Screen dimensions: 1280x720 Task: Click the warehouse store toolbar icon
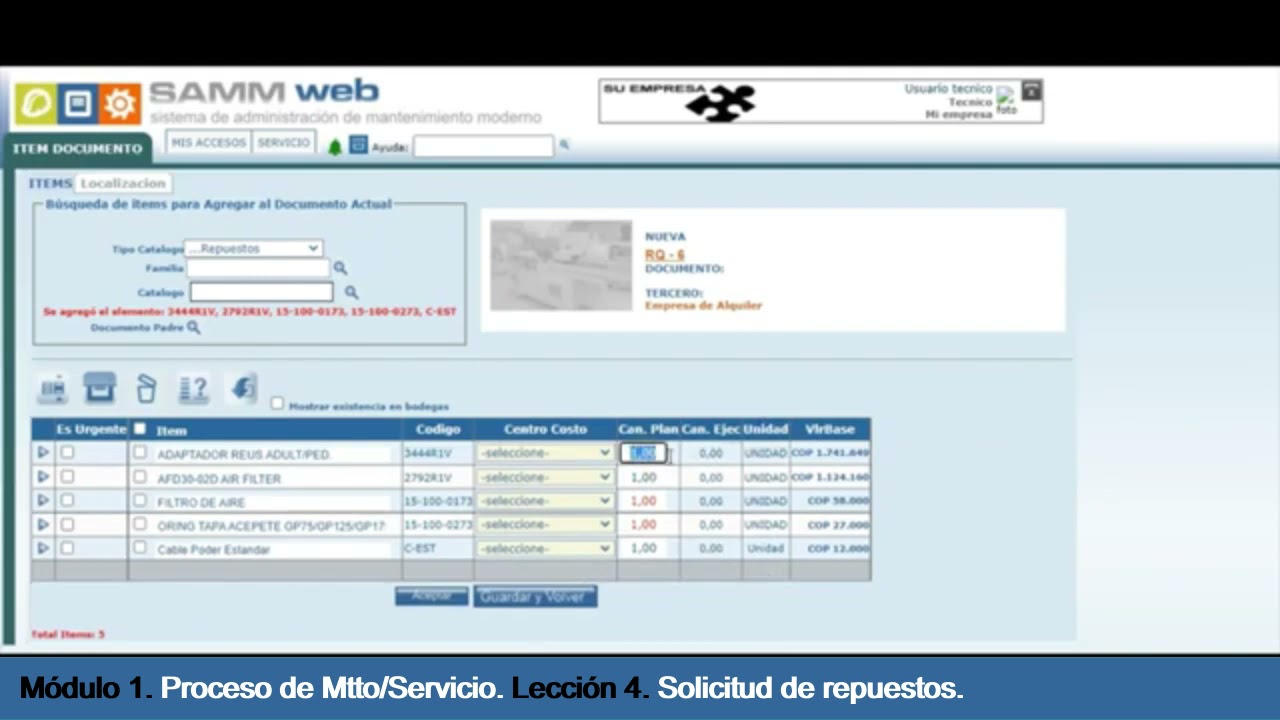(x=99, y=388)
